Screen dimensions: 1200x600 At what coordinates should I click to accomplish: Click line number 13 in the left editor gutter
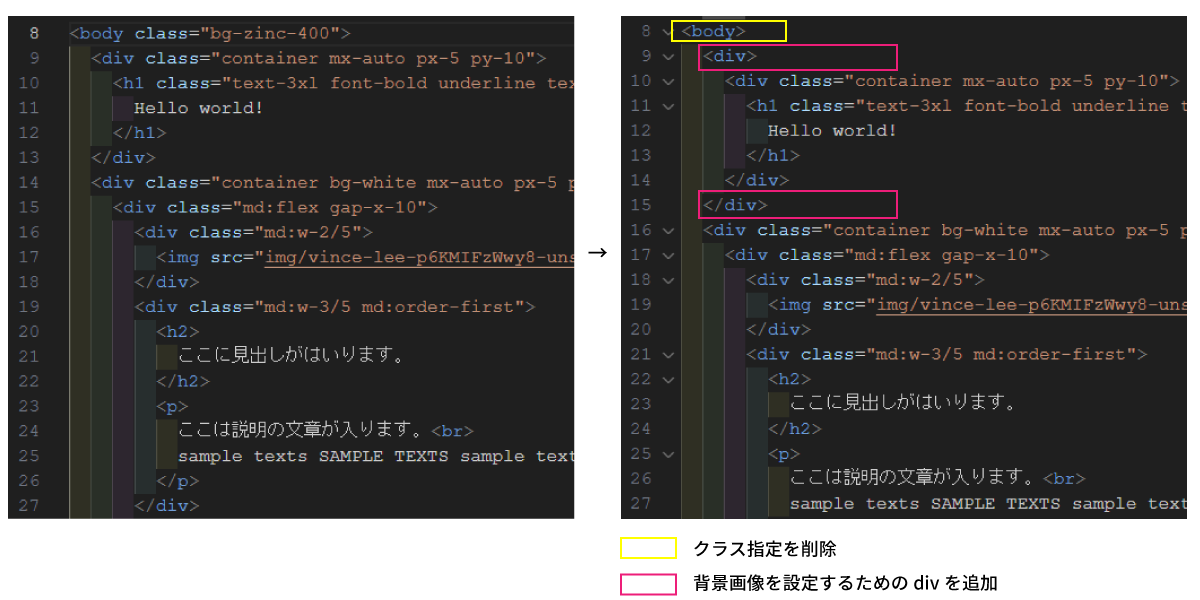point(28,158)
